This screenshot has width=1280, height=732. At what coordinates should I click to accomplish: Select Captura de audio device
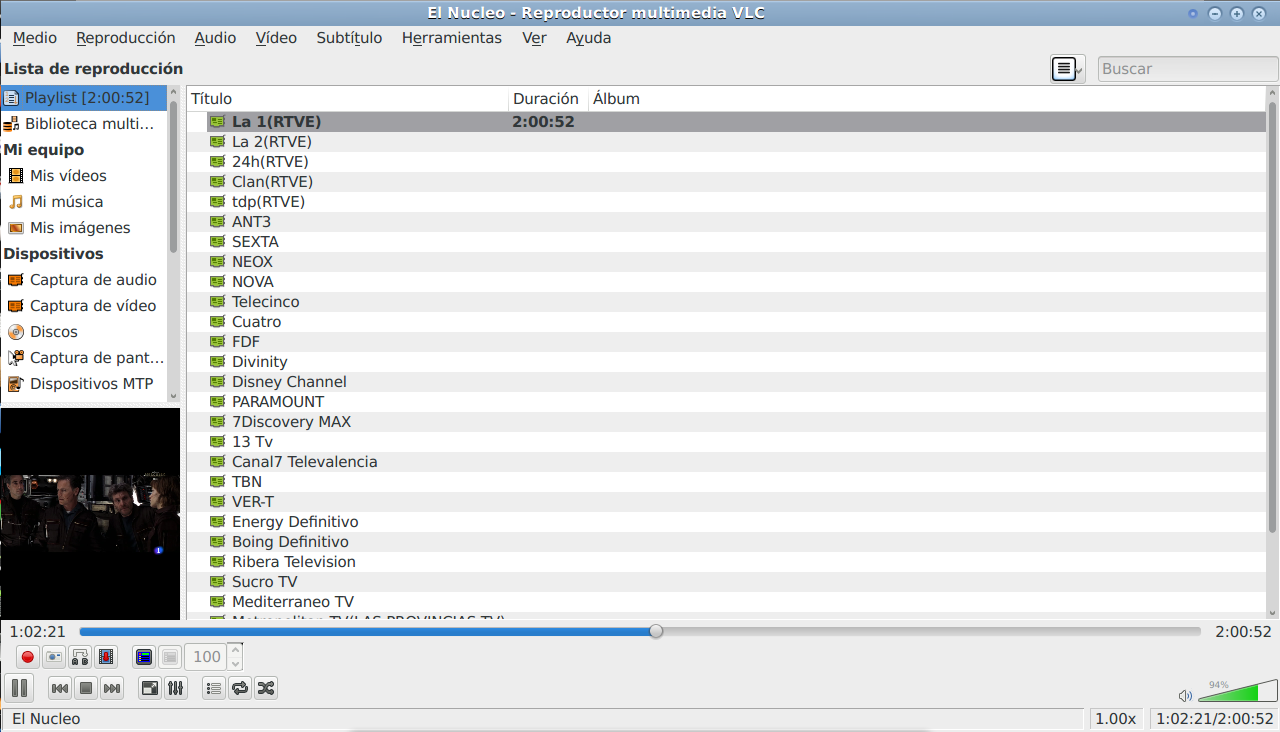pyautogui.click(x=84, y=280)
